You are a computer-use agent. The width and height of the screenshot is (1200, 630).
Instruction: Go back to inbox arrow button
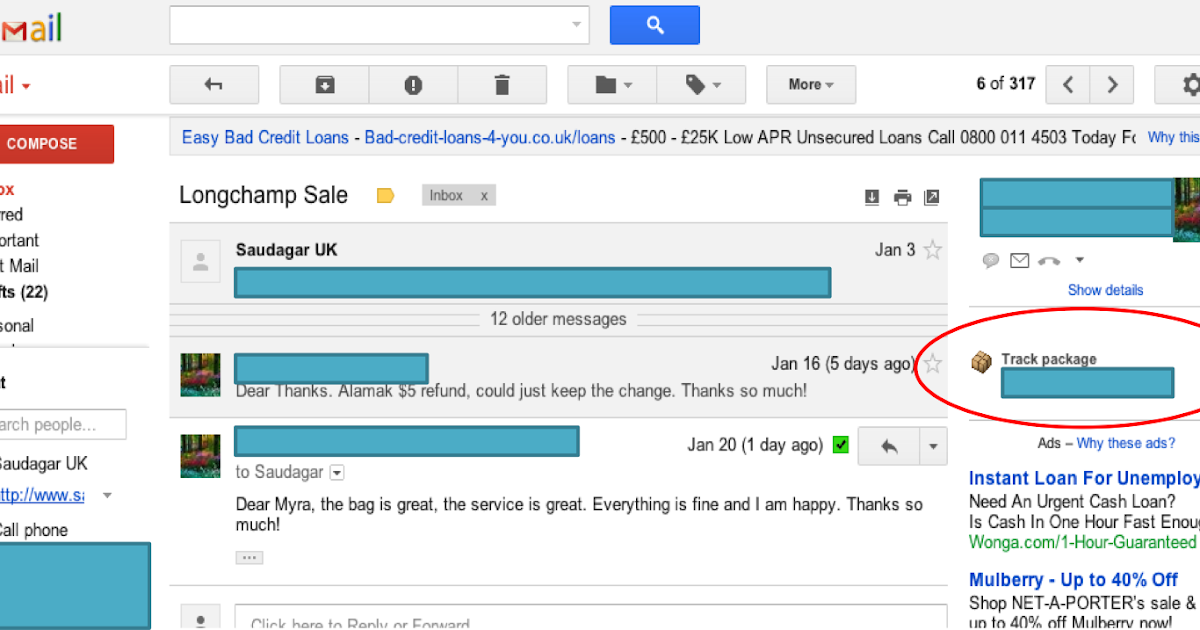(214, 85)
